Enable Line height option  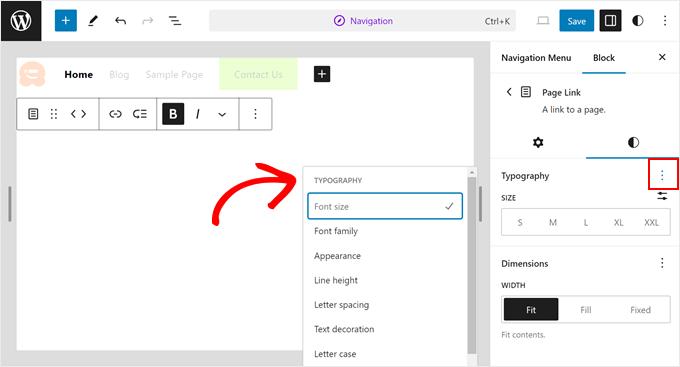[385, 280]
